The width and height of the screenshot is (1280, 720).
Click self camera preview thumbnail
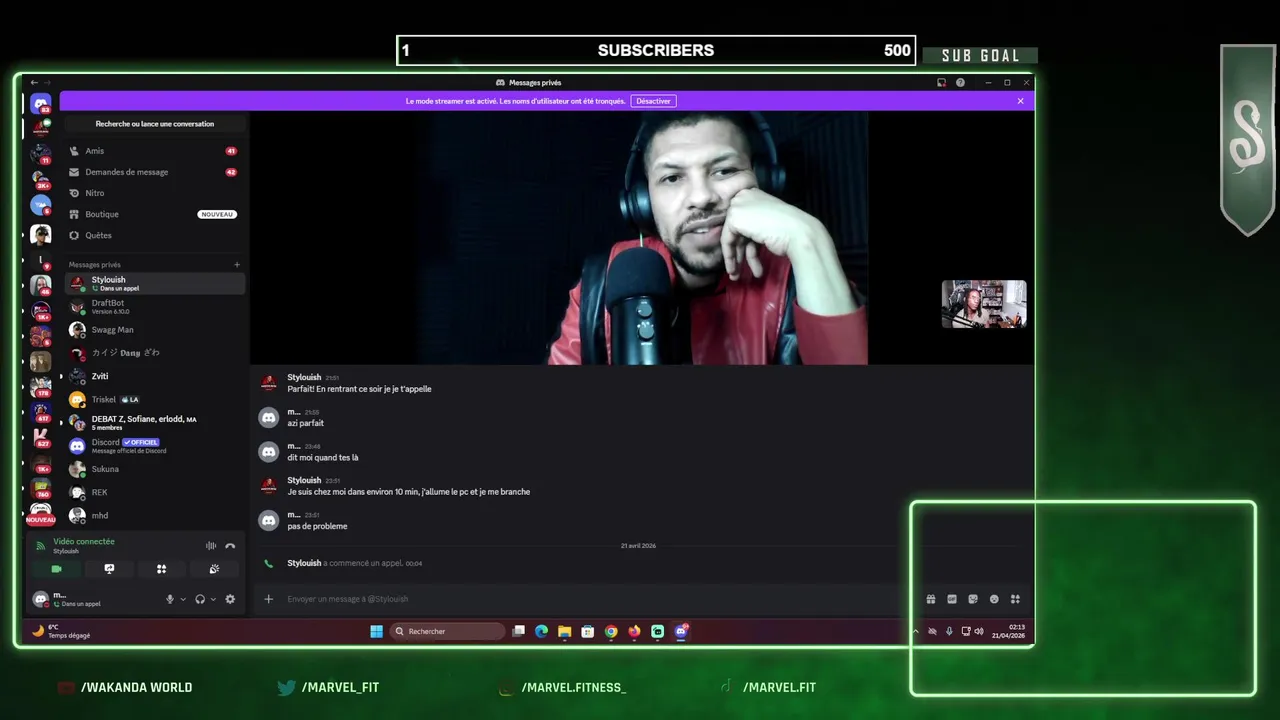[984, 304]
